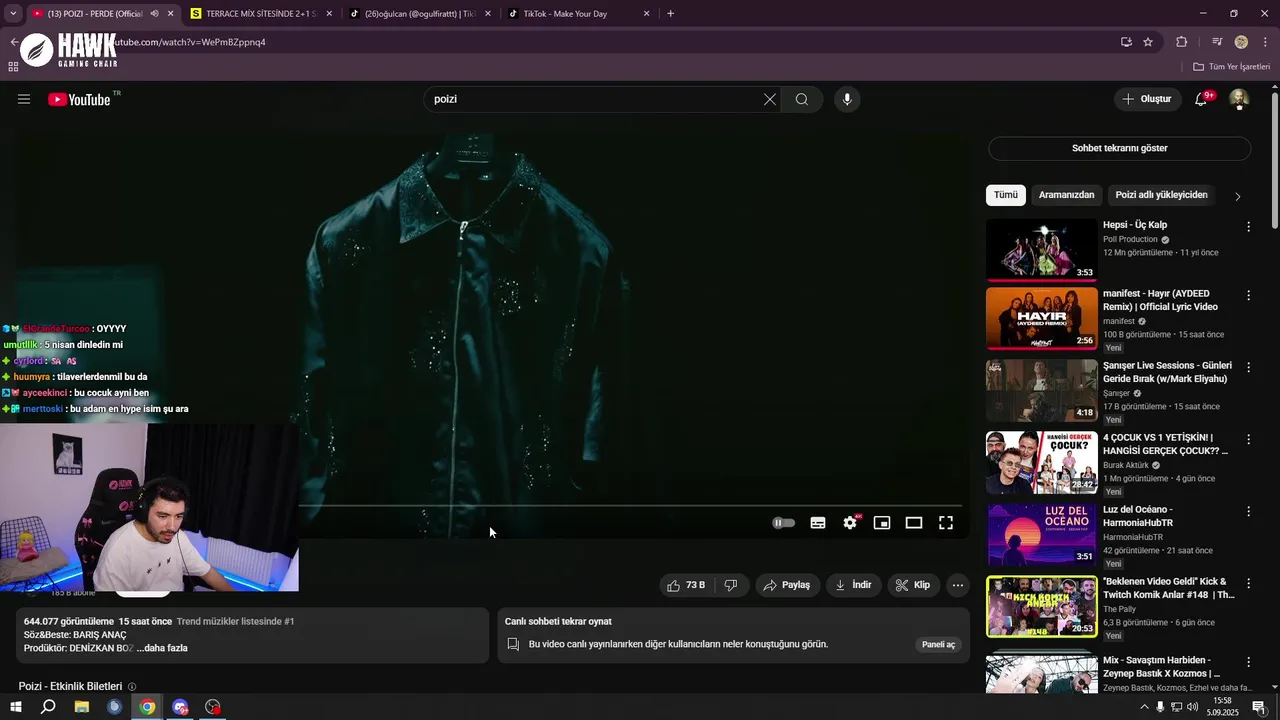Screen dimensions: 1280x720
Task: Open options for manifest - Hayır video
Action: [1248, 296]
